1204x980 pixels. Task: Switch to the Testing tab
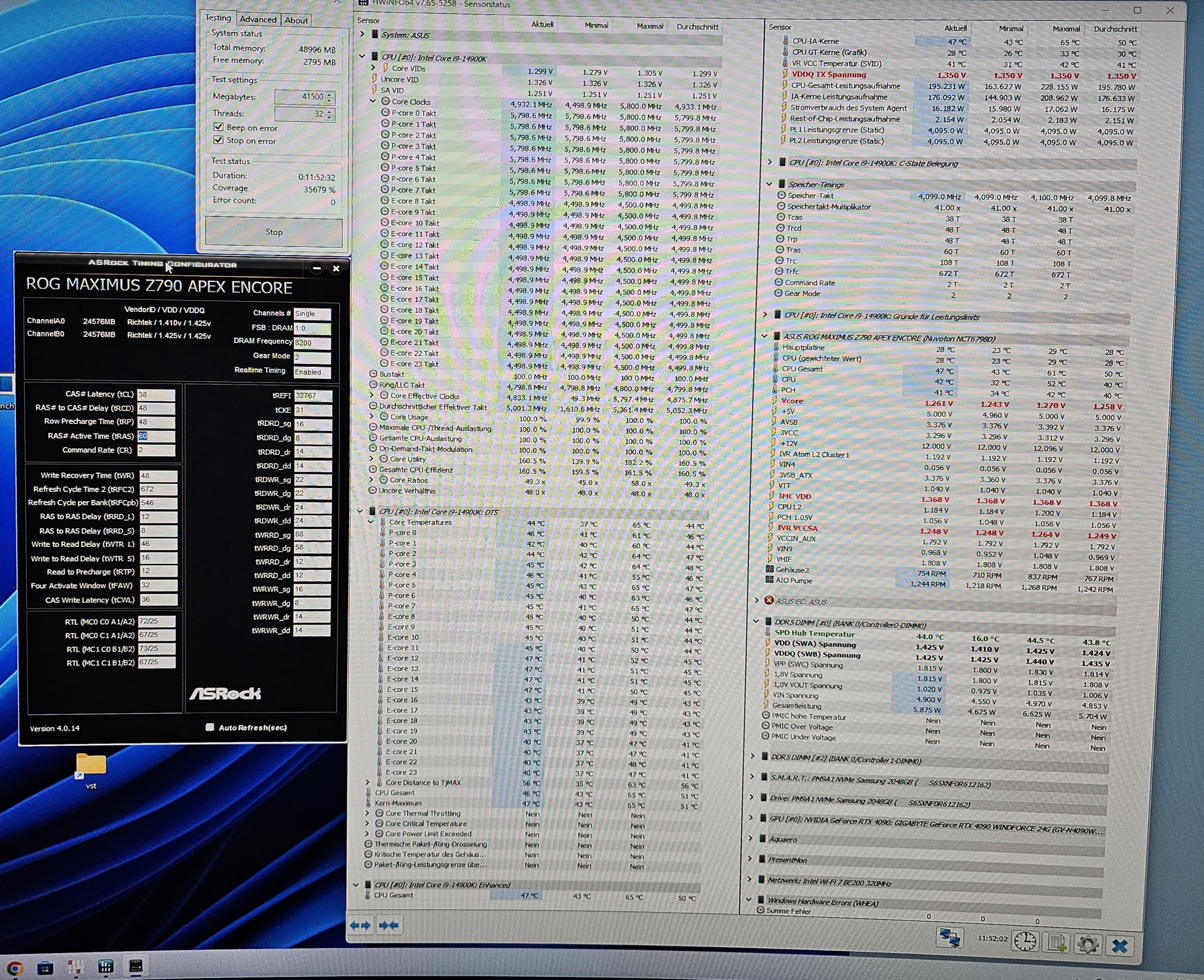pyautogui.click(x=218, y=17)
